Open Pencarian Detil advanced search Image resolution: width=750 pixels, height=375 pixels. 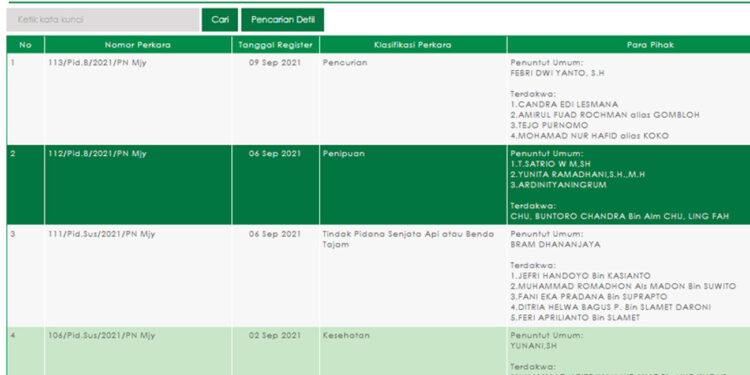283,20
